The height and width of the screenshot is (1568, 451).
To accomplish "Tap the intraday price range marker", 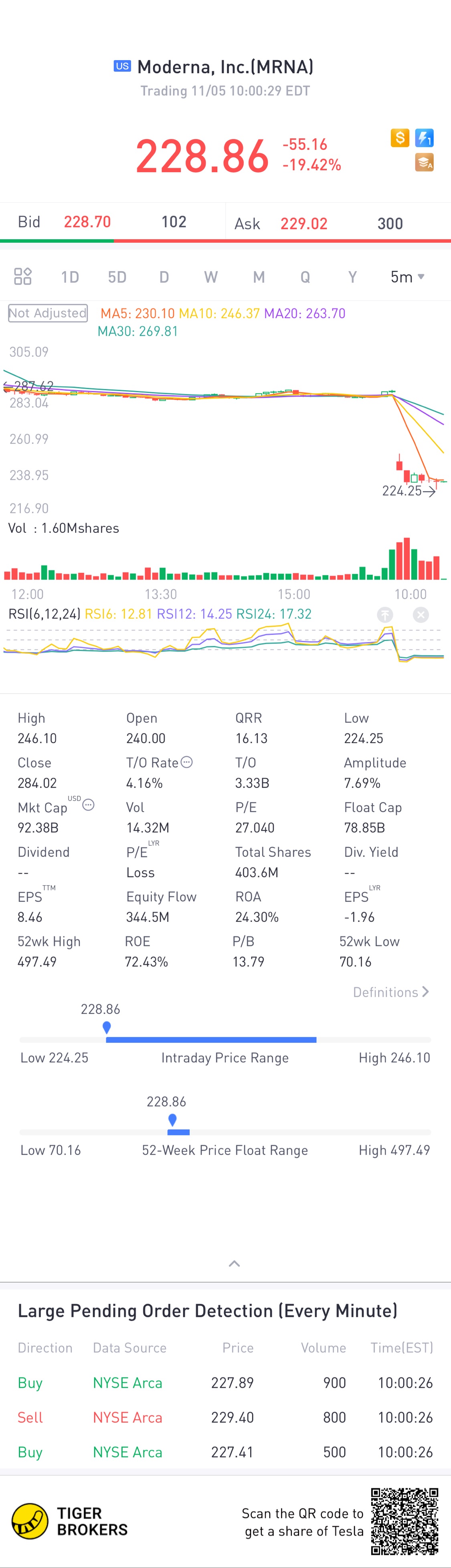I will click(107, 1028).
